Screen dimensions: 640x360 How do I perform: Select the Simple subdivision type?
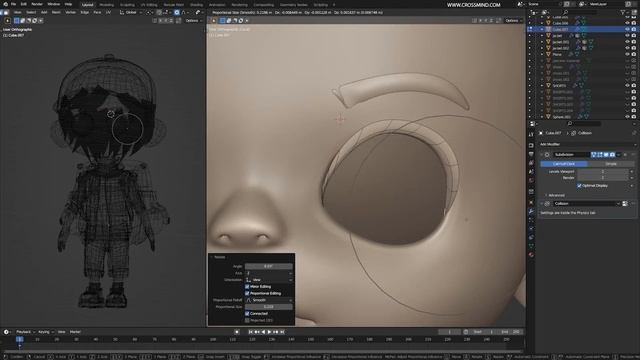[x=611, y=164]
